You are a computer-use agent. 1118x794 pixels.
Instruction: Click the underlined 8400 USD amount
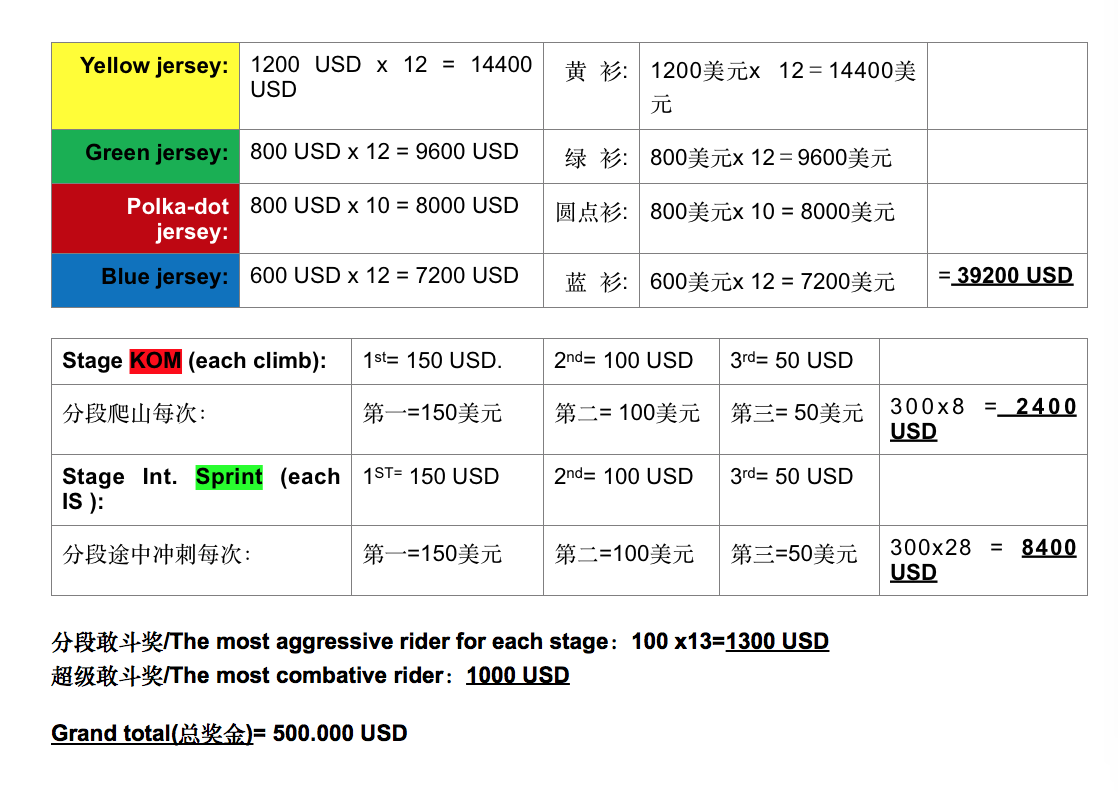click(983, 560)
